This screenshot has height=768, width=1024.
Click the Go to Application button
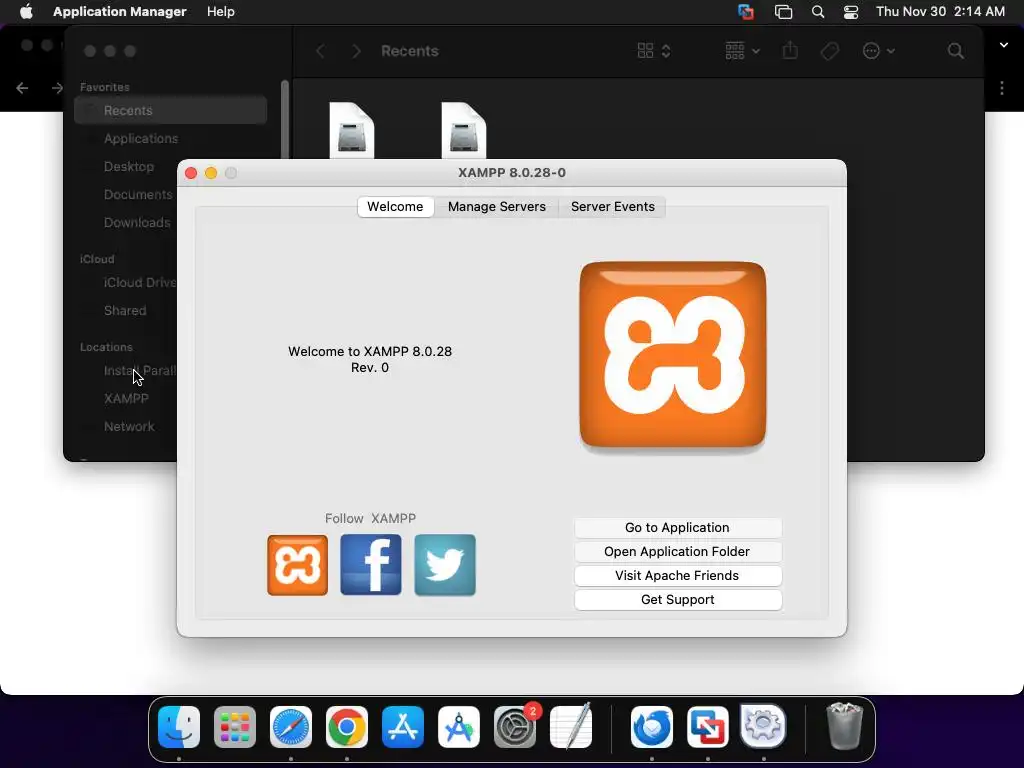pos(677,528)
